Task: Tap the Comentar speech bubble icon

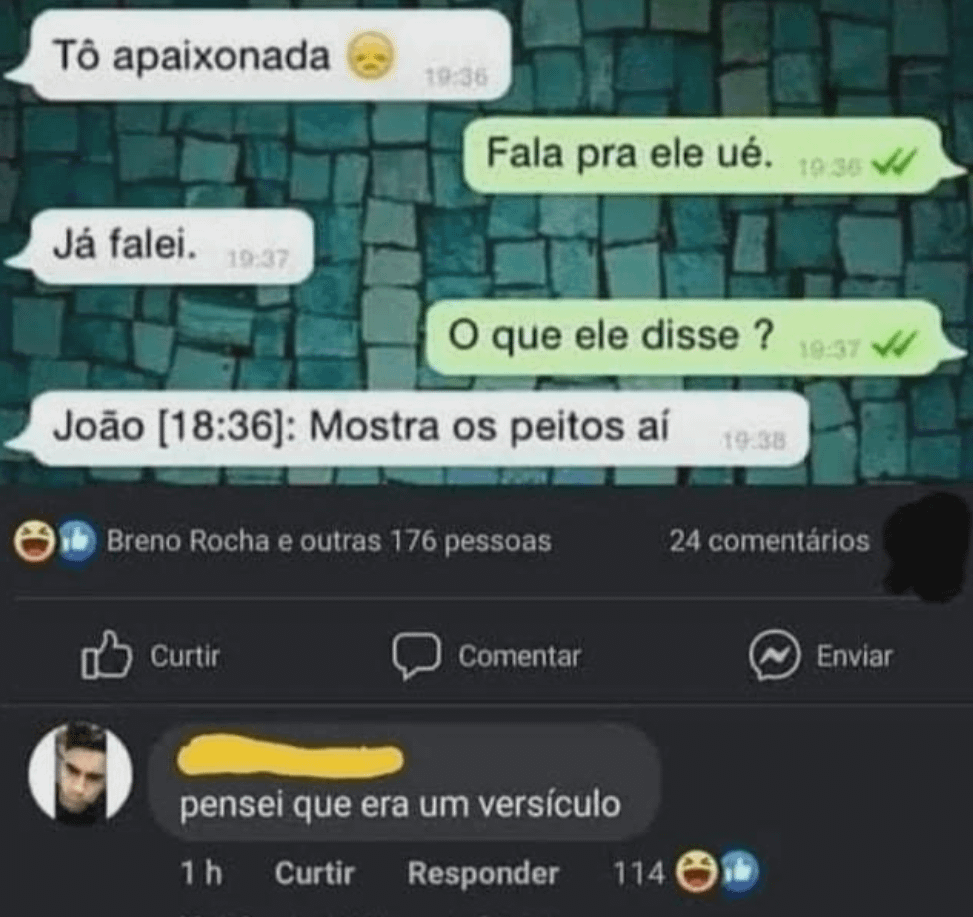Action: (x=416, y=655)
